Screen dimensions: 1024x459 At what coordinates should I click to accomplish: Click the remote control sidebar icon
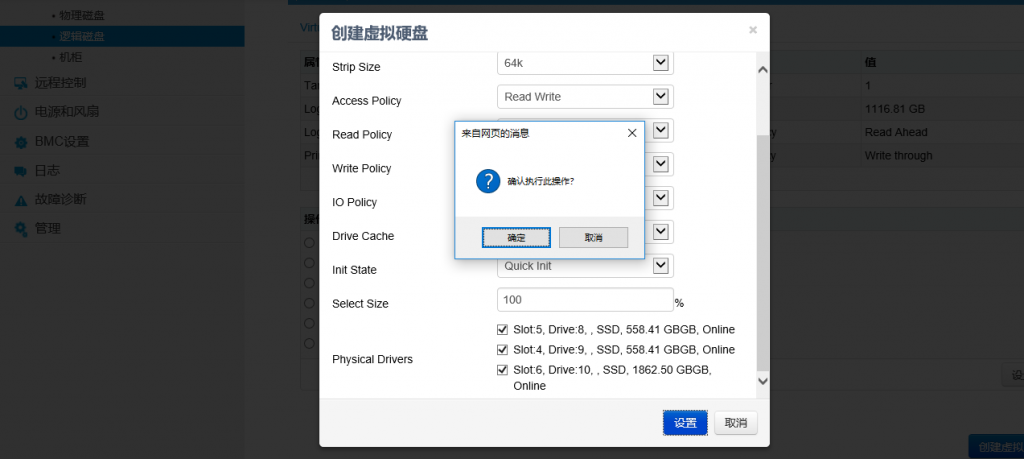click(20, 83)
